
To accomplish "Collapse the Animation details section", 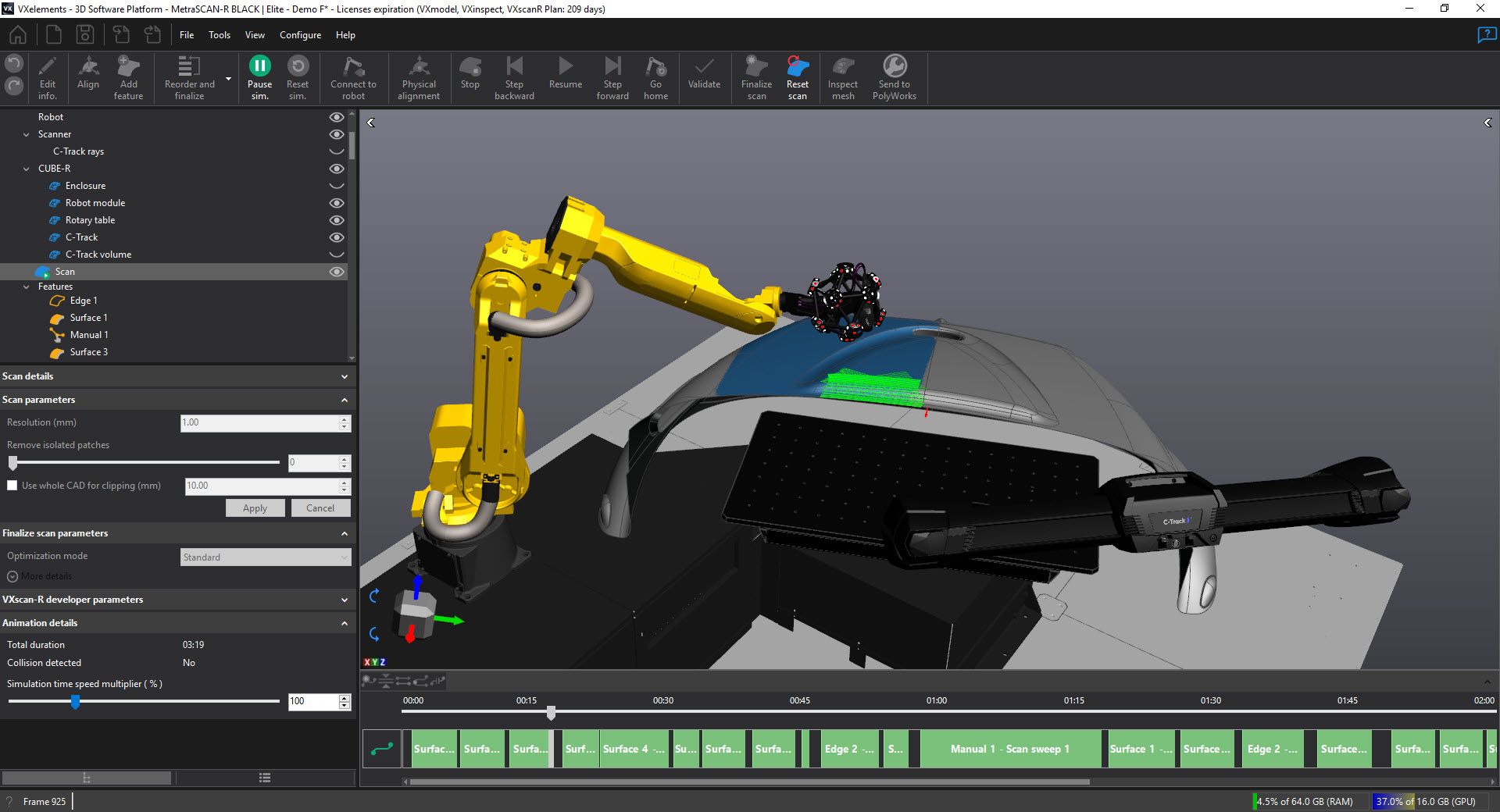I will pyautogui.click(x=345, y=623).
